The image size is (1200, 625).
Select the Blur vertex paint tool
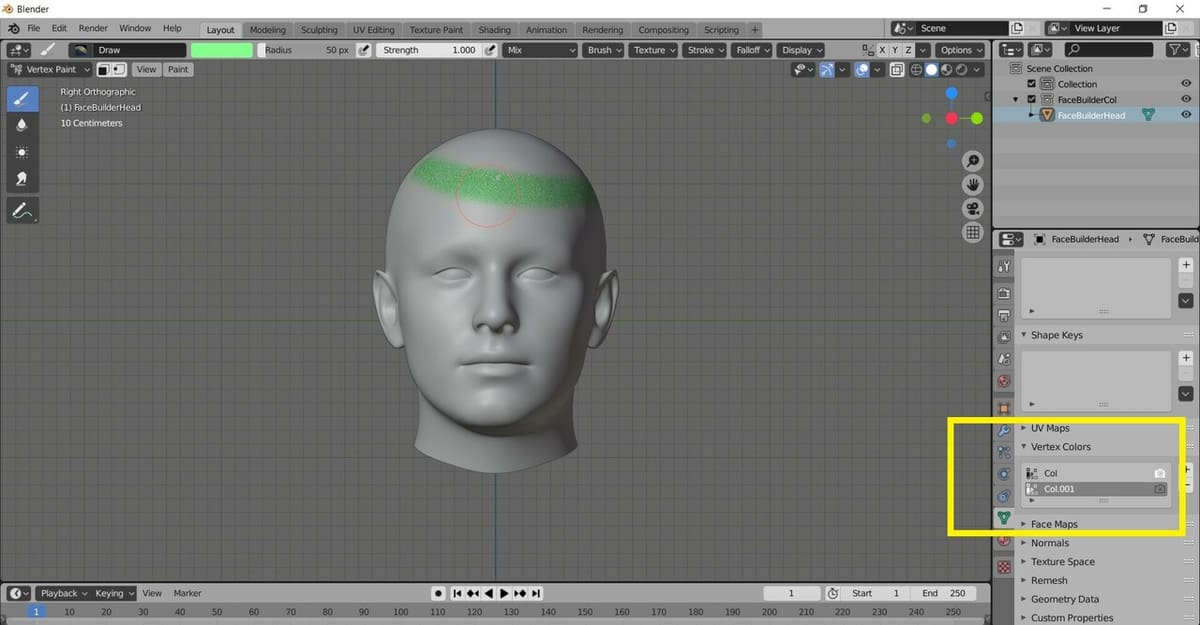click(22, 125)
